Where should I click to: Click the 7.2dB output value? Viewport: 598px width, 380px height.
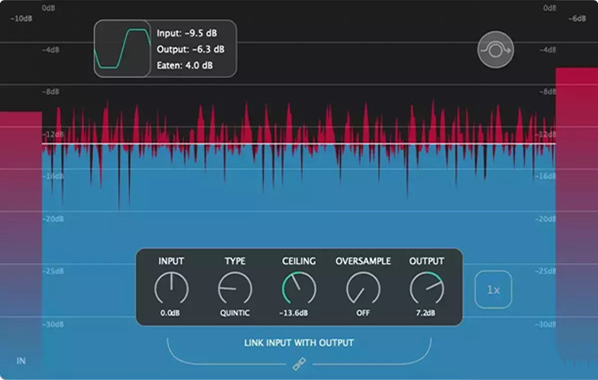[426, 313]
